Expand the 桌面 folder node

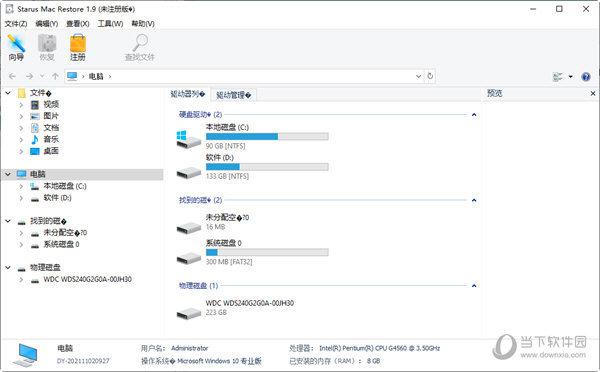click(21, 151)
